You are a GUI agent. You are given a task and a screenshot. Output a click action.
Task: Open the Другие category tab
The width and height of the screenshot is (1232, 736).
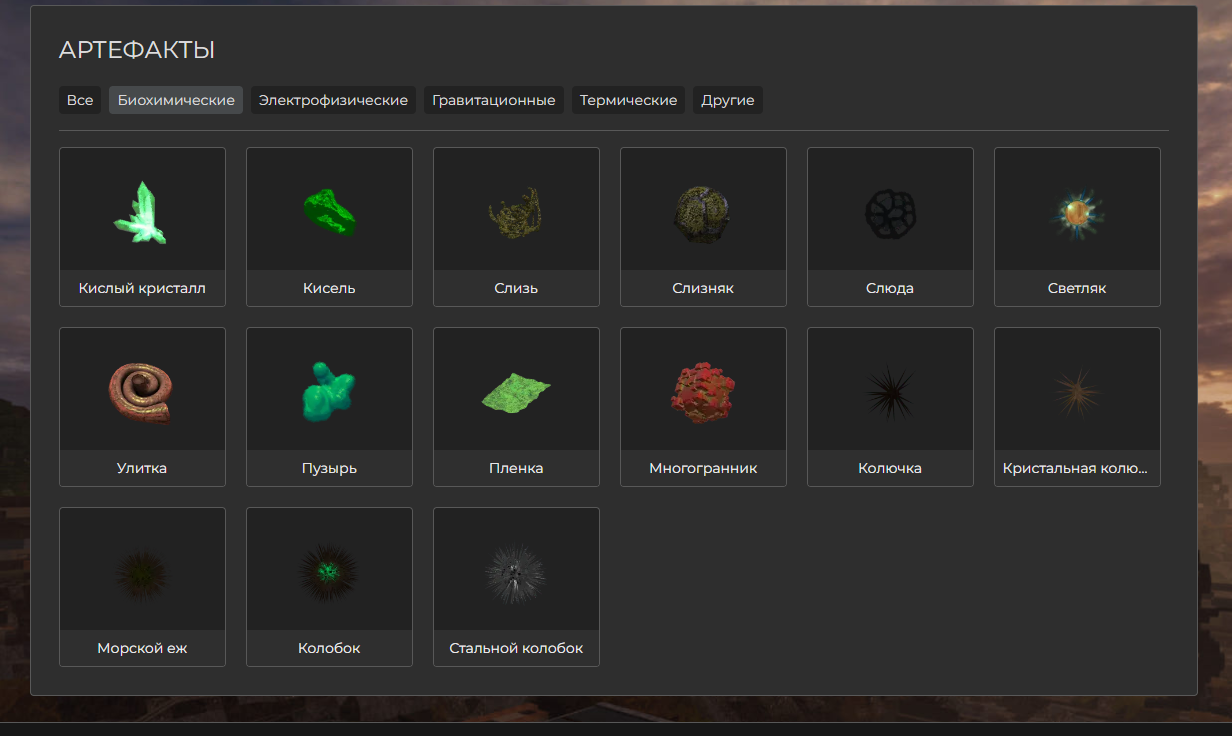[728, 100]
